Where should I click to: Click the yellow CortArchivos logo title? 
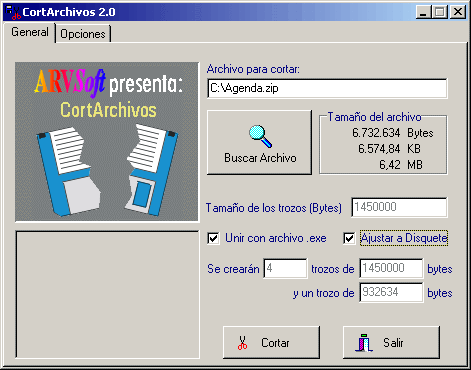(x=108, y=110)
